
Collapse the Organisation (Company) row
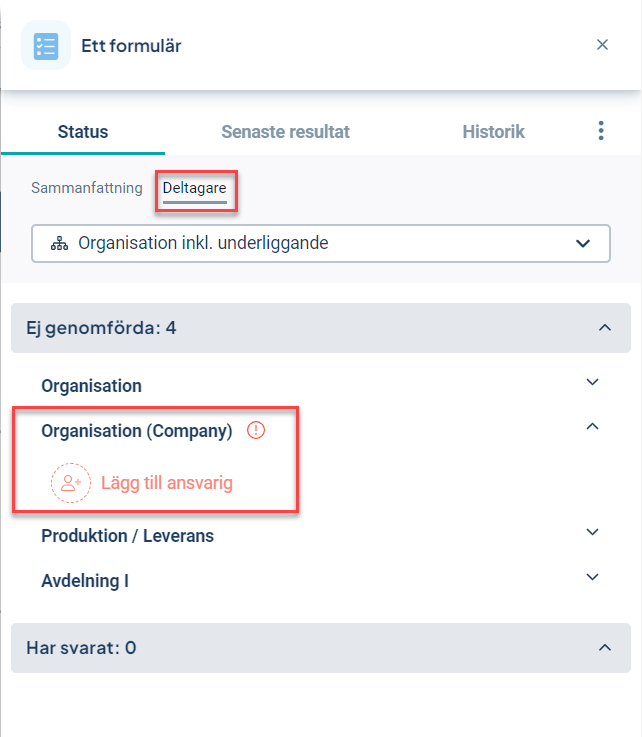592,426
